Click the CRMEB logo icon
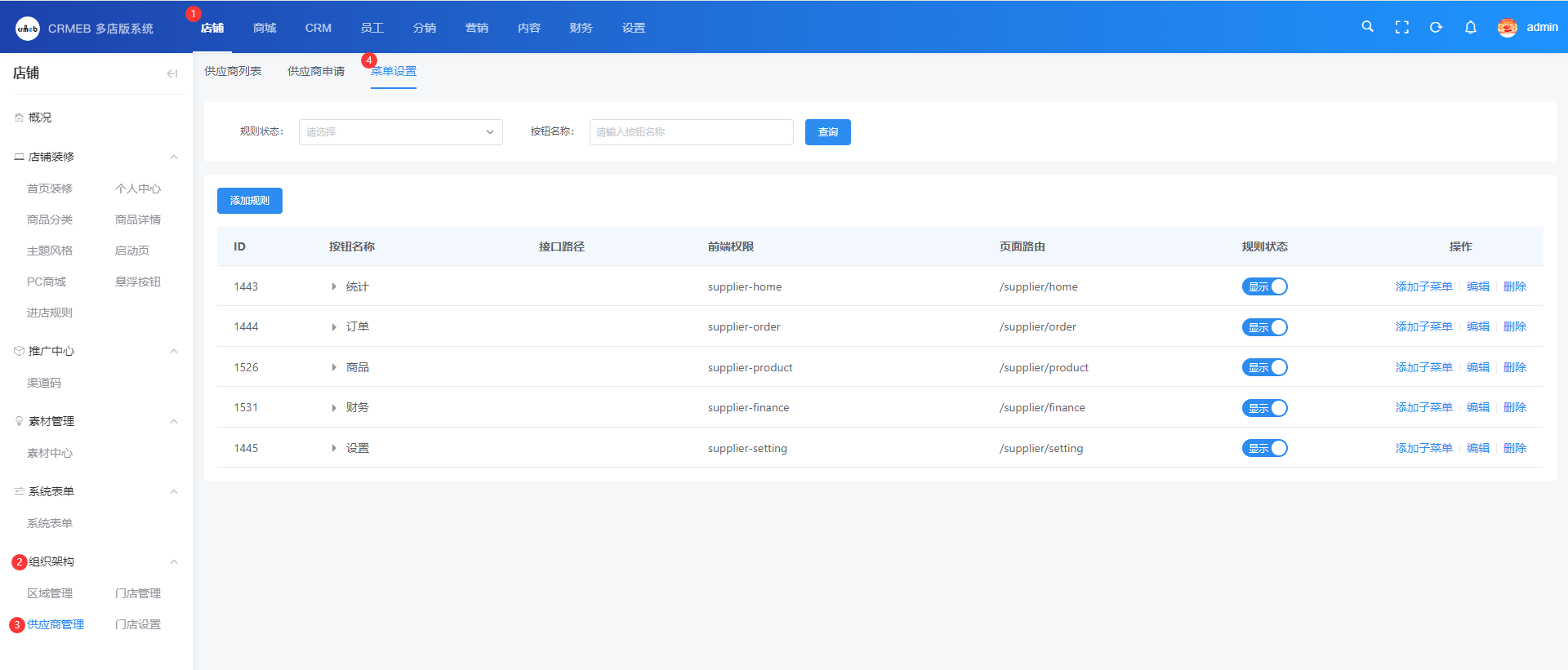This screenshot has width=1568, height=670. (x=28, y=29)
